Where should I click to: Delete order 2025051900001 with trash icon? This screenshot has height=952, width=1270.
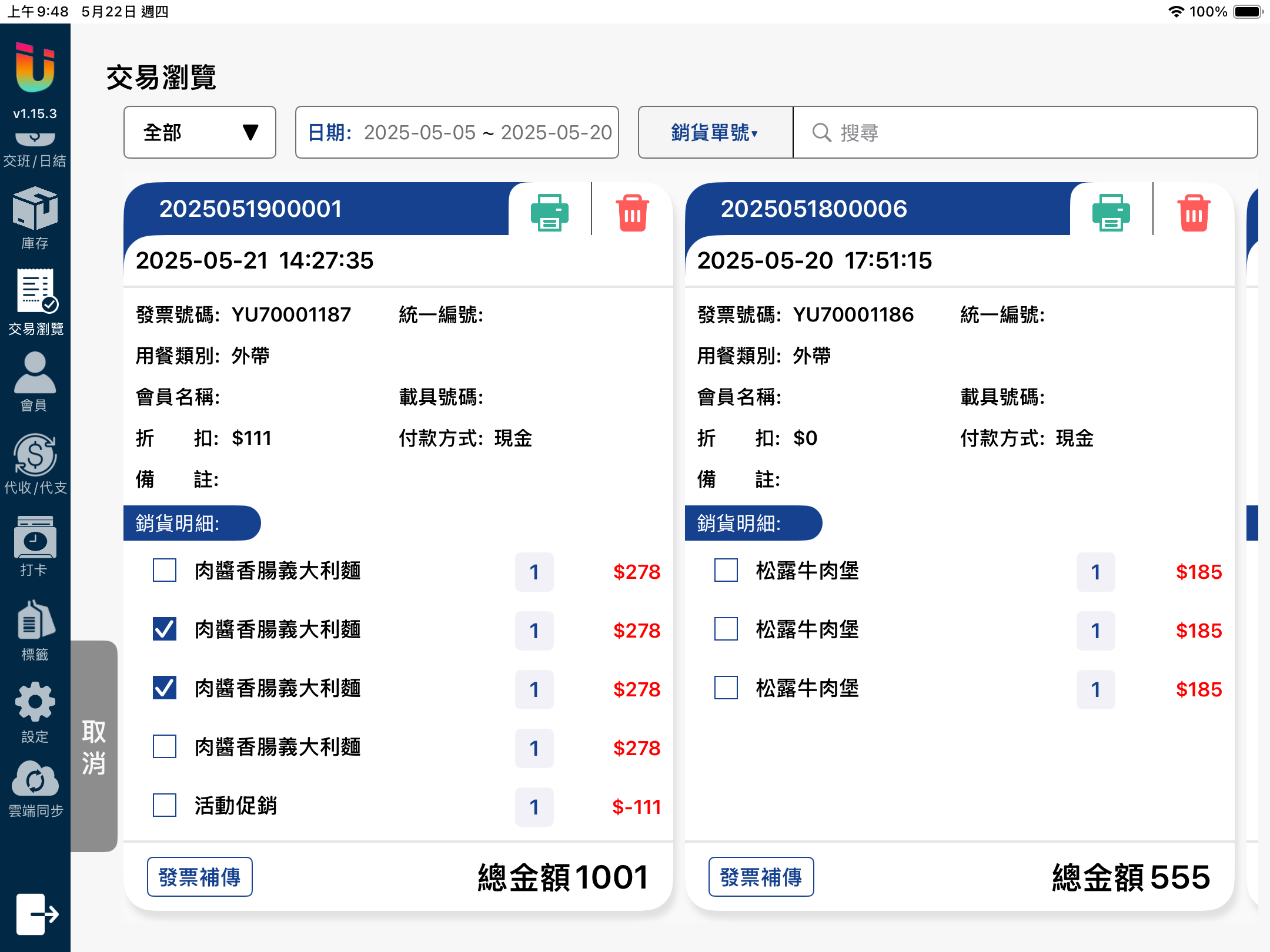[632, 212]
